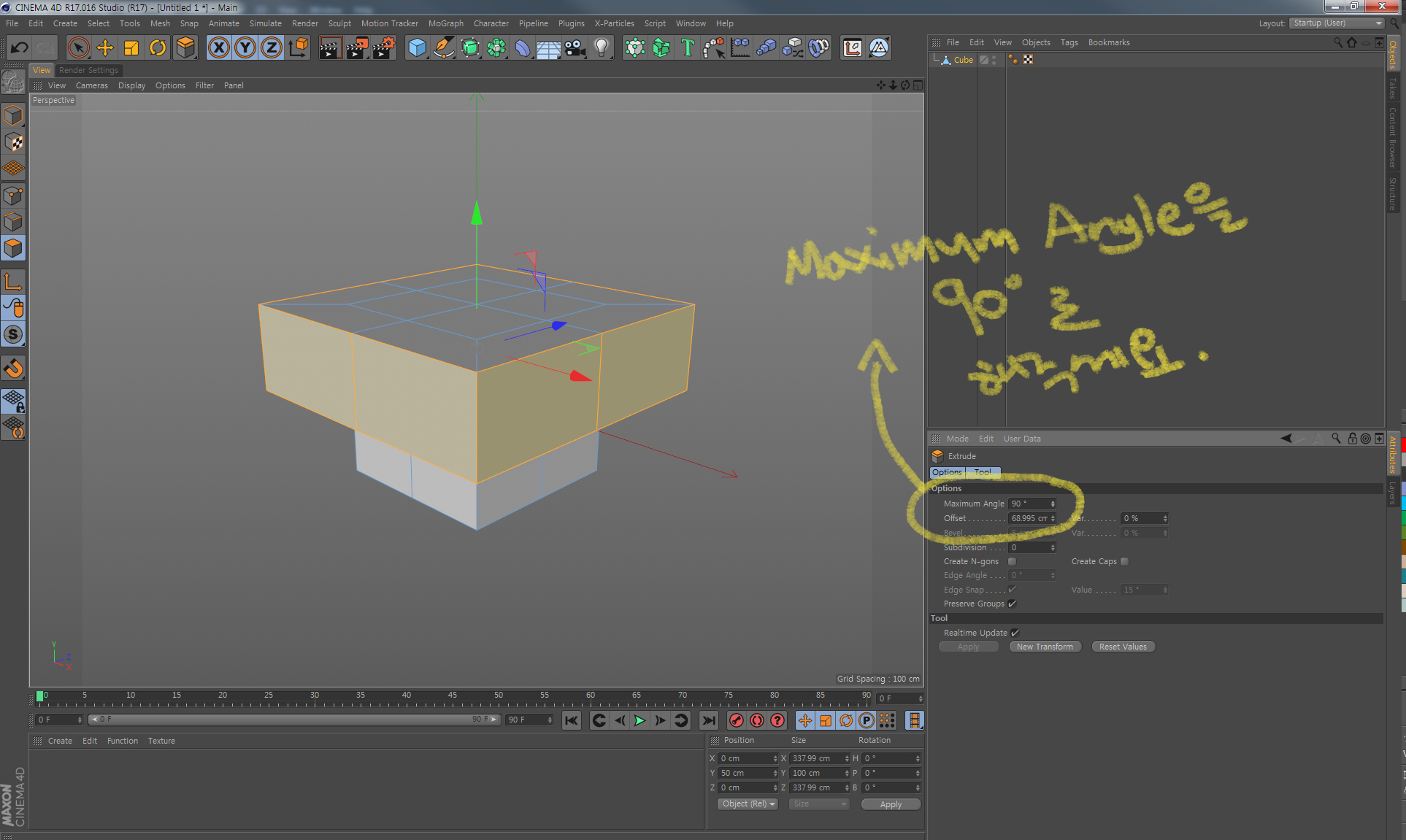Viewport: 1406px width, 840px height.
Task: Toggle Create Caps checkbox
Action: [1124, 561]
